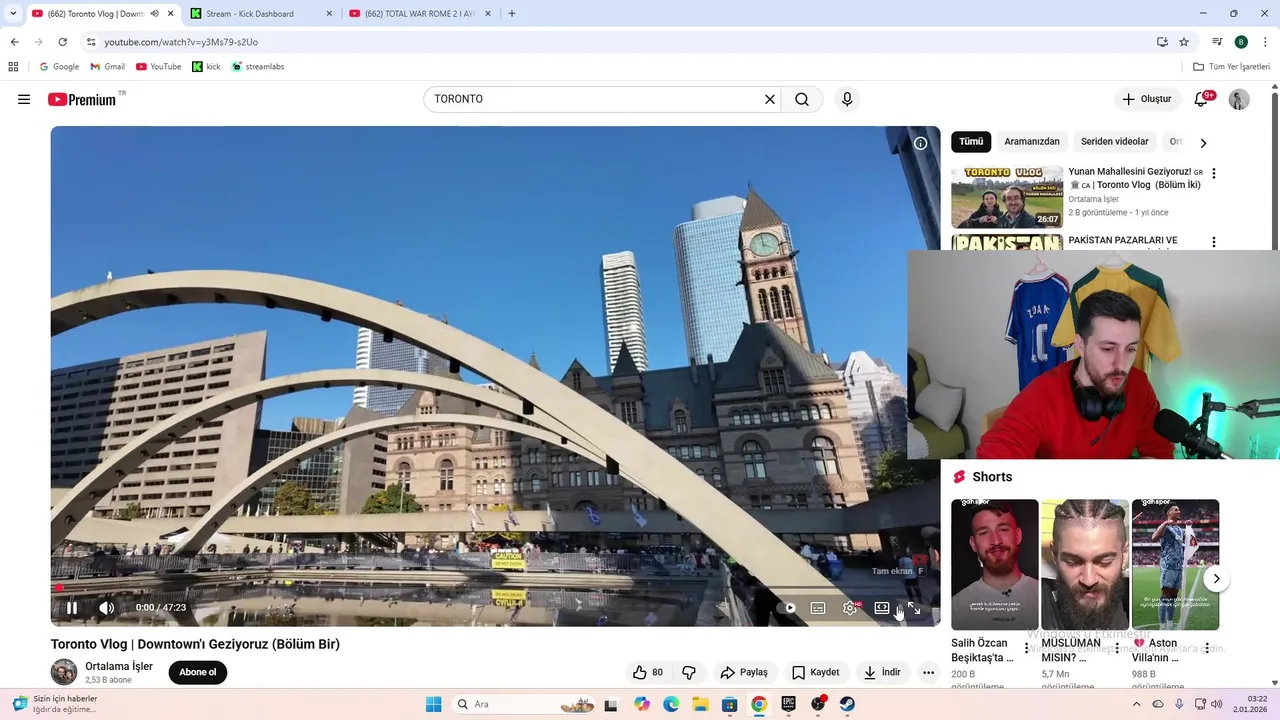Open Chrome media control icon

[x=1217, y=42]
